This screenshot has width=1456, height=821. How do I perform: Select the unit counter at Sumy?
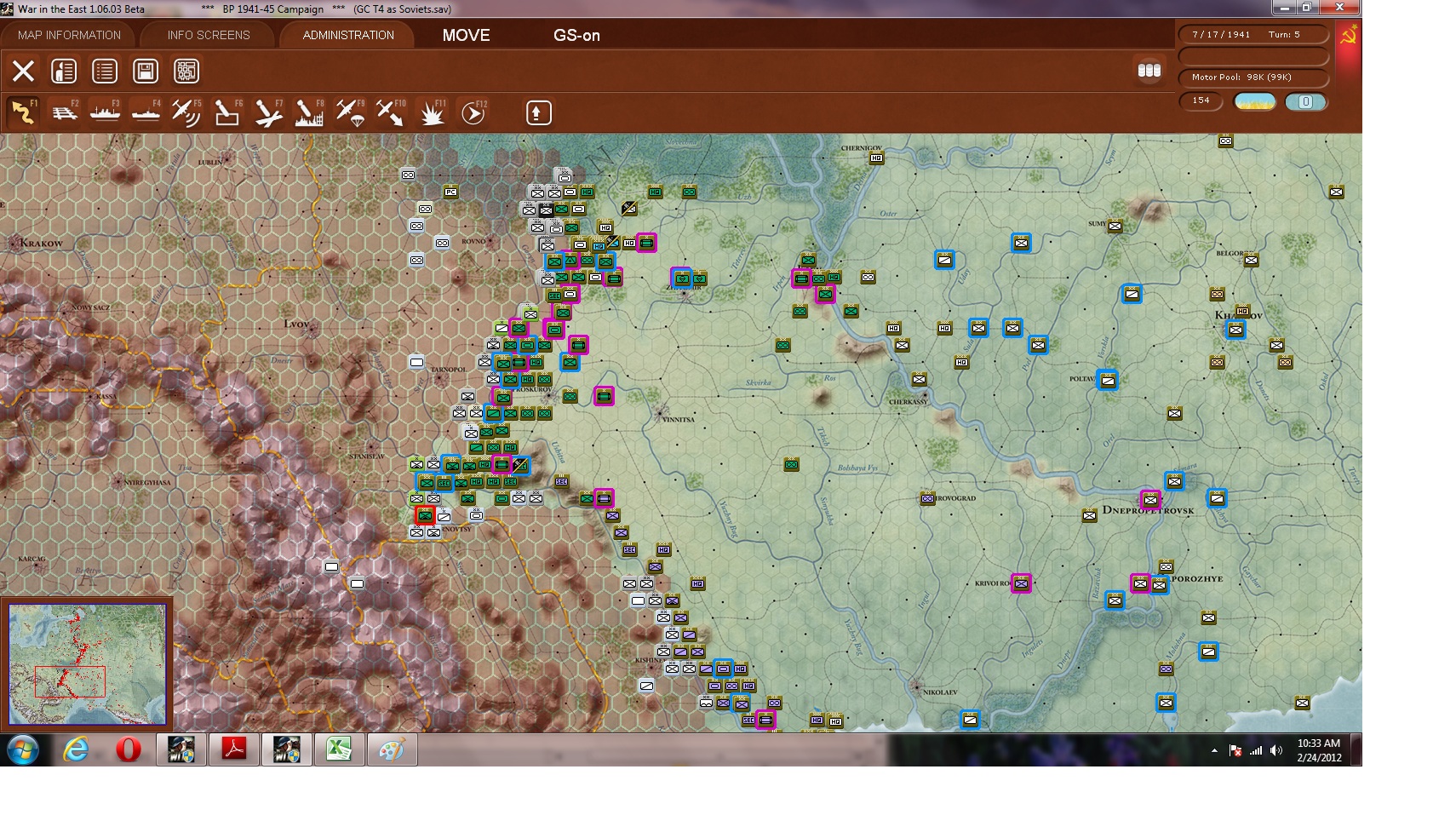tap(1115, 227)
